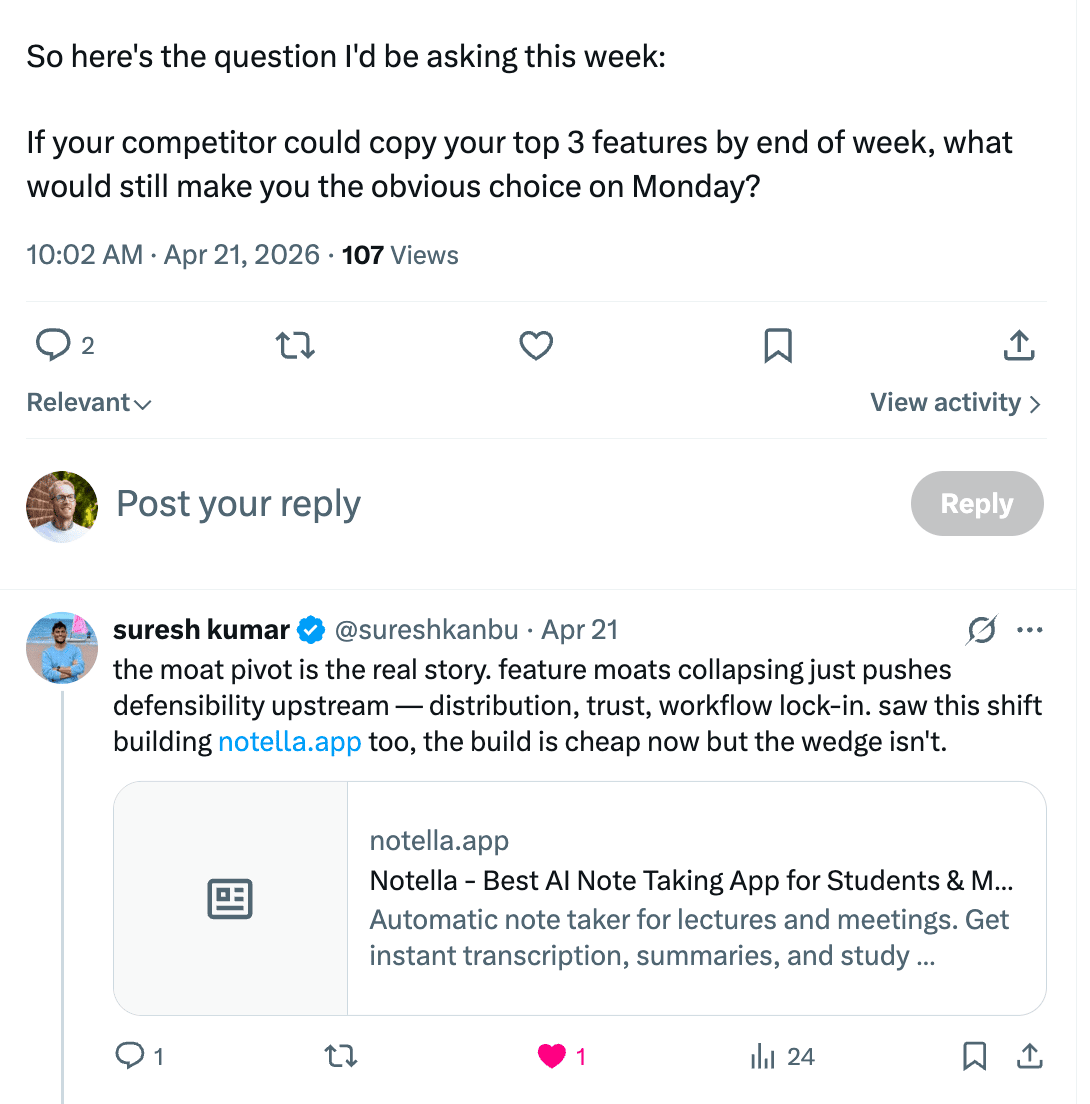View analytics for suresh's reply

(x=764, y=1056)
